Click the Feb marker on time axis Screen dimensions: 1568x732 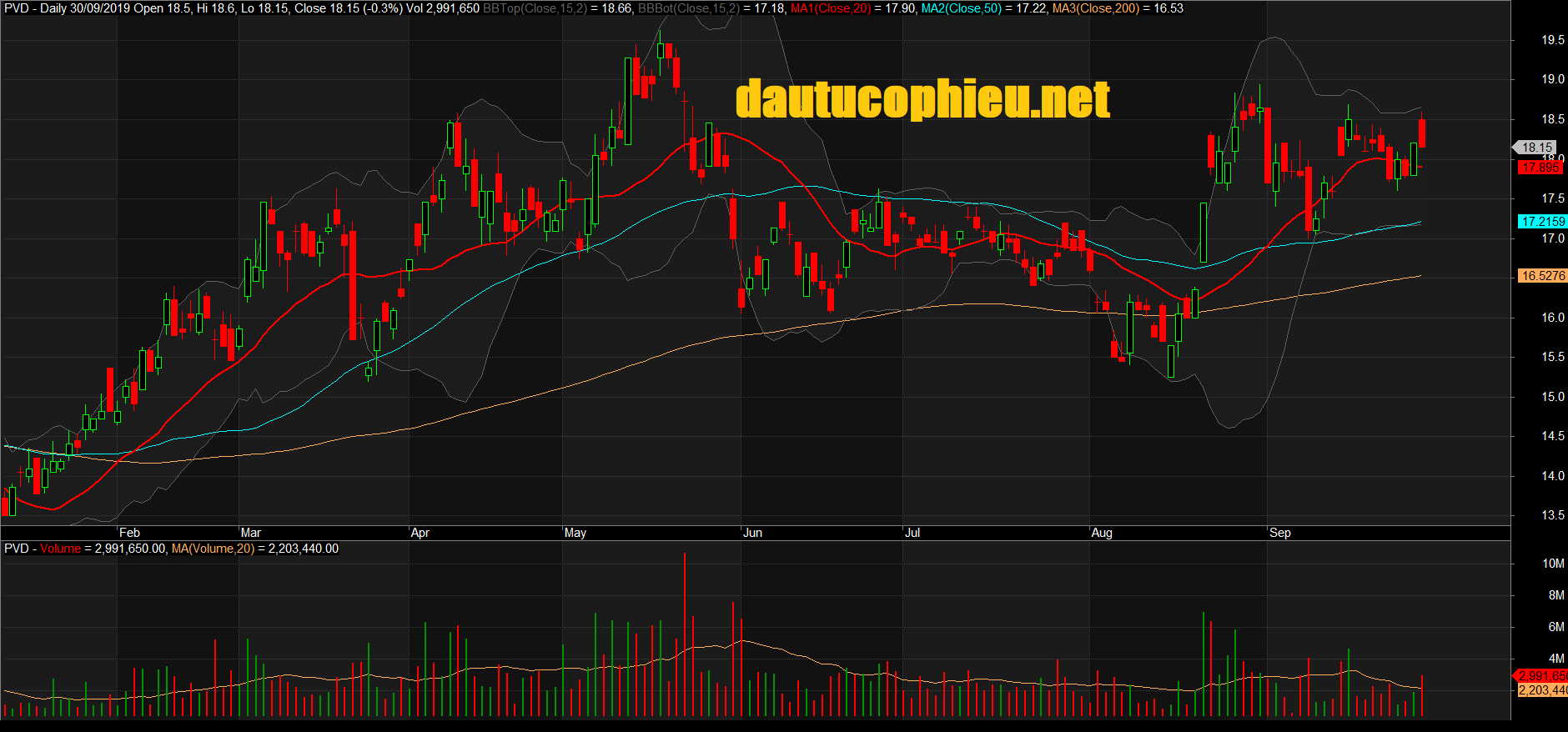click(x=129, y=533)
